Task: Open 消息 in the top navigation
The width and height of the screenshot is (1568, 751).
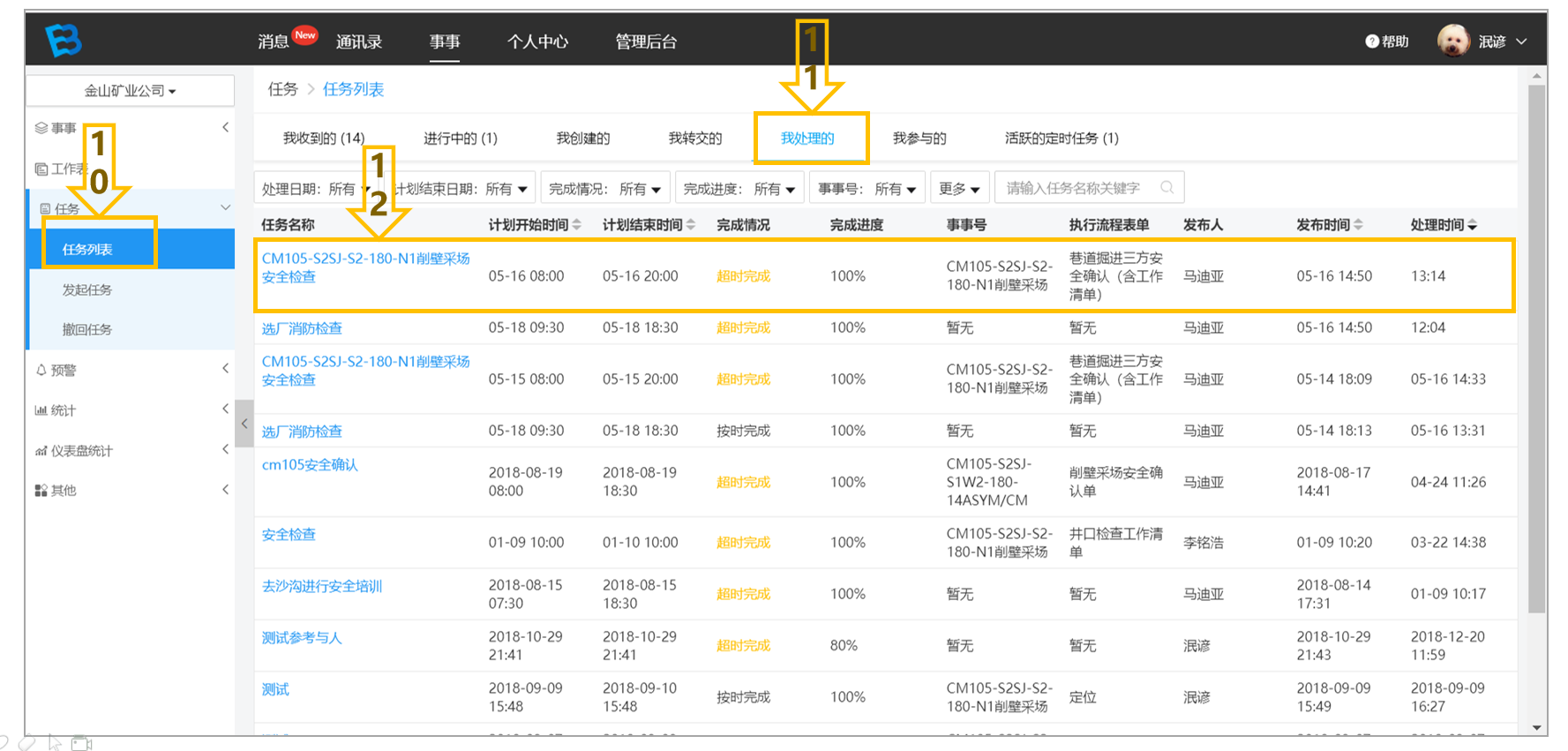Action: click(x=274, y=41)
